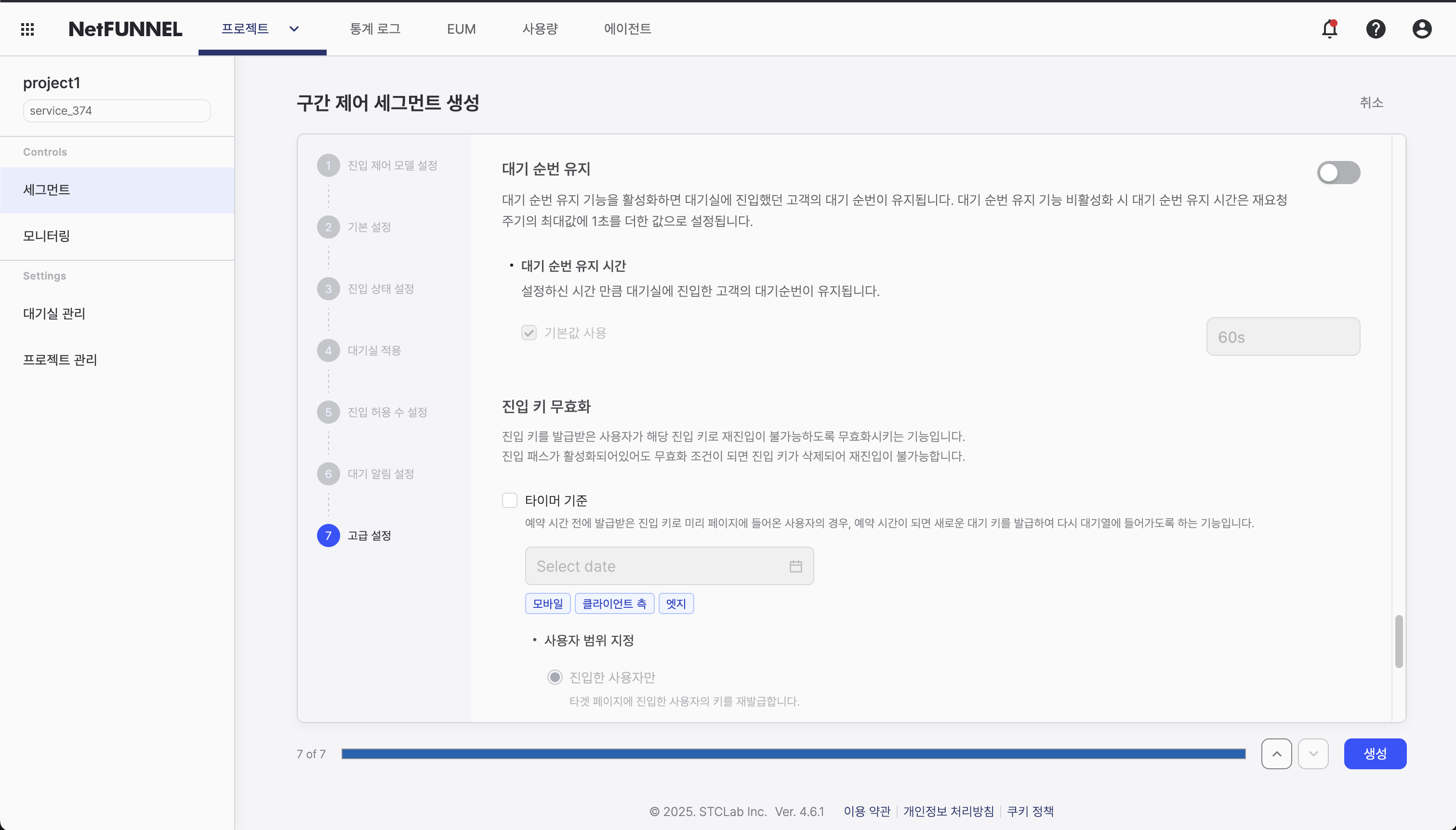The image size is (1456, 830).
Task: Click the down chevron step button
Action: click(x=1313, y=754)
